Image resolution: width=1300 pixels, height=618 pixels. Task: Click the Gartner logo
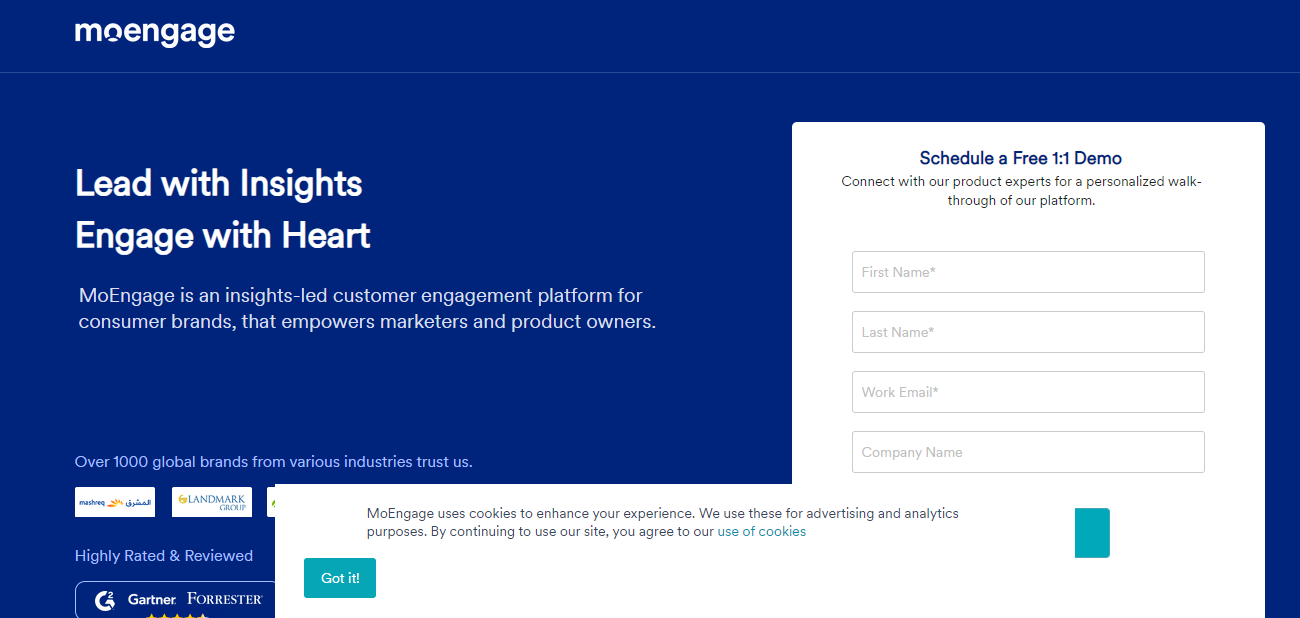pos(152,599)
